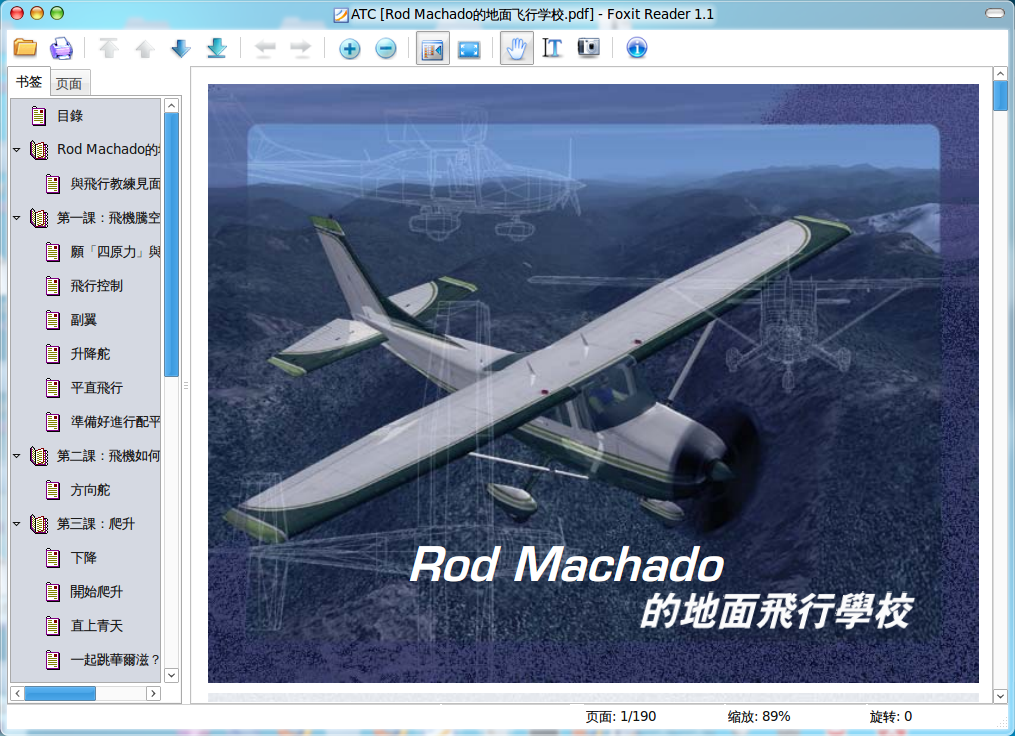The width and height of the screenshot is (1015, 736).
Task: Switch to fit-width view icon
Action: tap(469, 49)
